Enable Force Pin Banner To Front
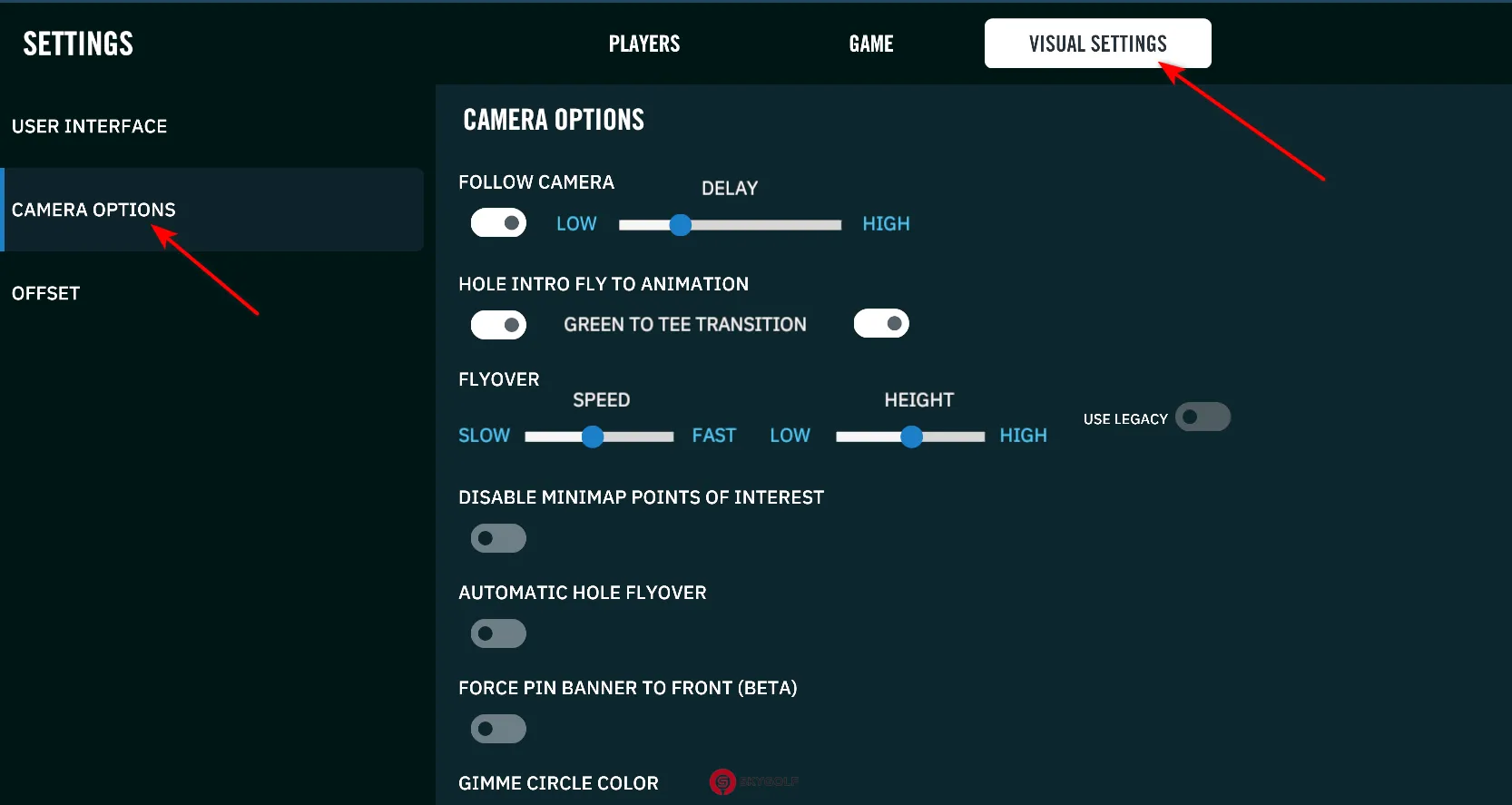 click(498, 729)
